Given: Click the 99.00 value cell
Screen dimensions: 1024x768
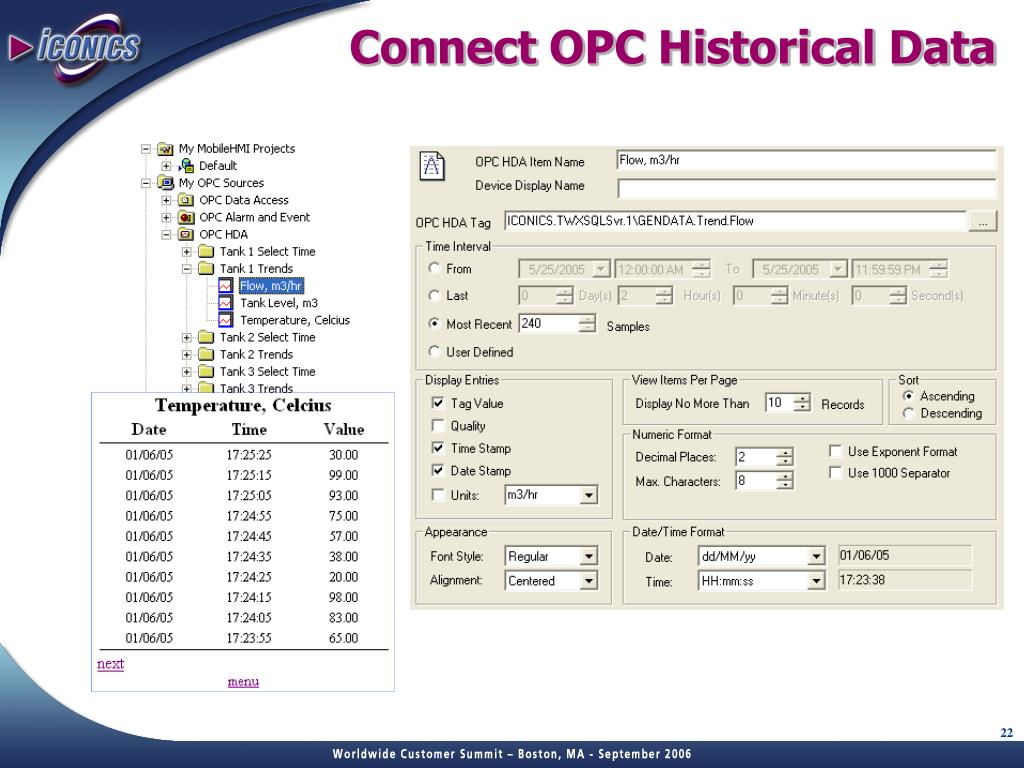Looking at the screenshot, I should (344, 475).
